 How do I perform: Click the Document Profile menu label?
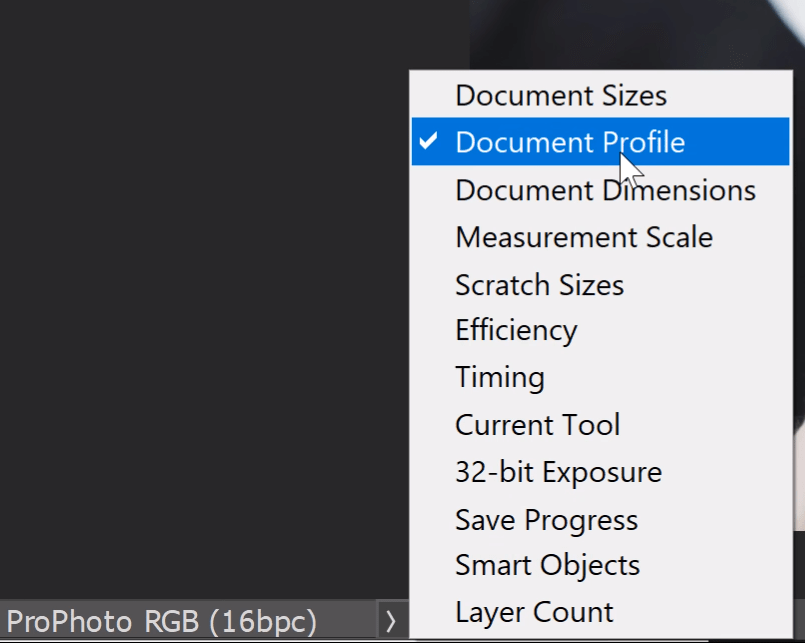coord(570,142)
